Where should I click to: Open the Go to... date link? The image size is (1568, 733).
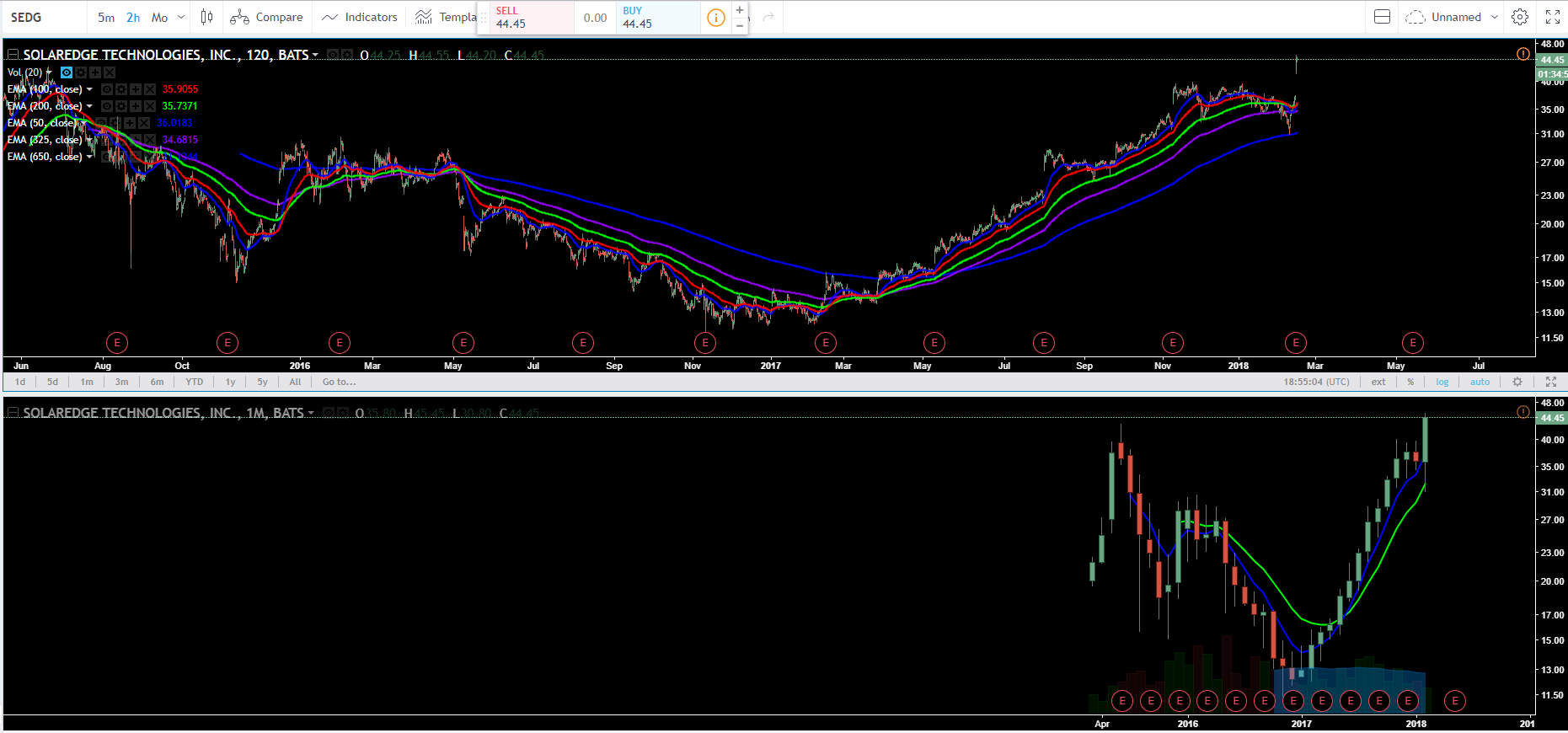tap(339, 382)
